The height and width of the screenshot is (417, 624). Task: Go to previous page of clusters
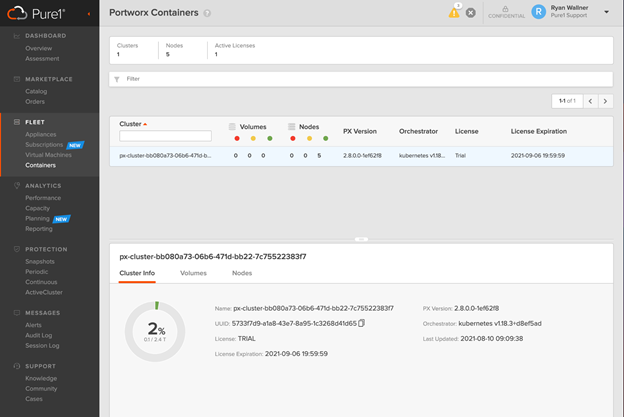590,101
